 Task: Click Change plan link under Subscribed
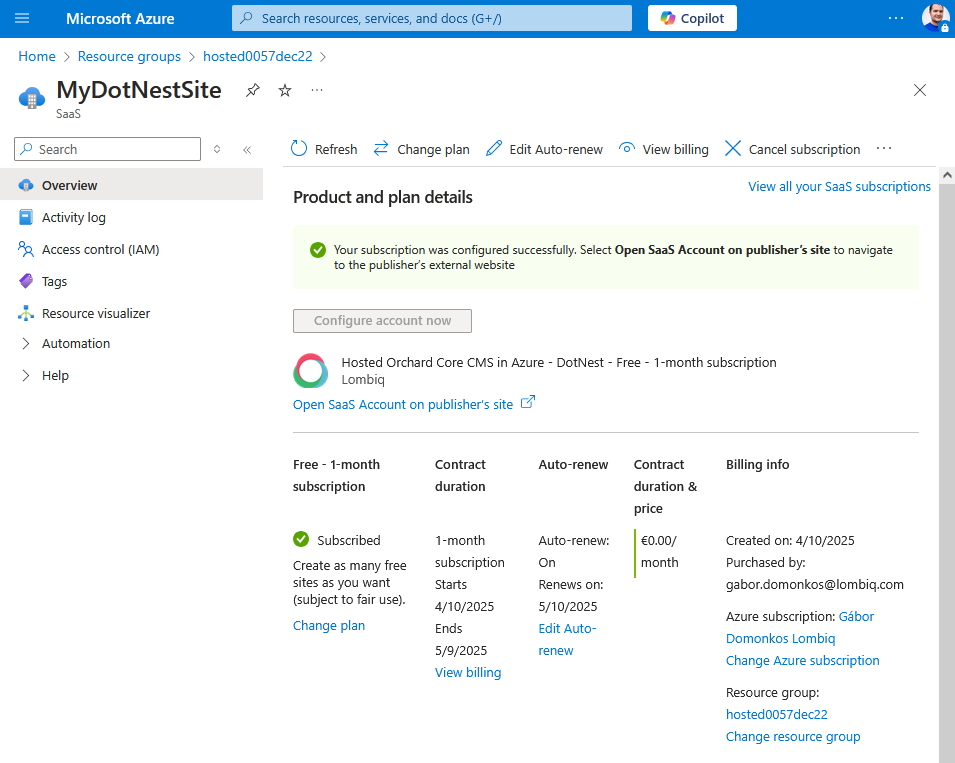click(329, 625)
